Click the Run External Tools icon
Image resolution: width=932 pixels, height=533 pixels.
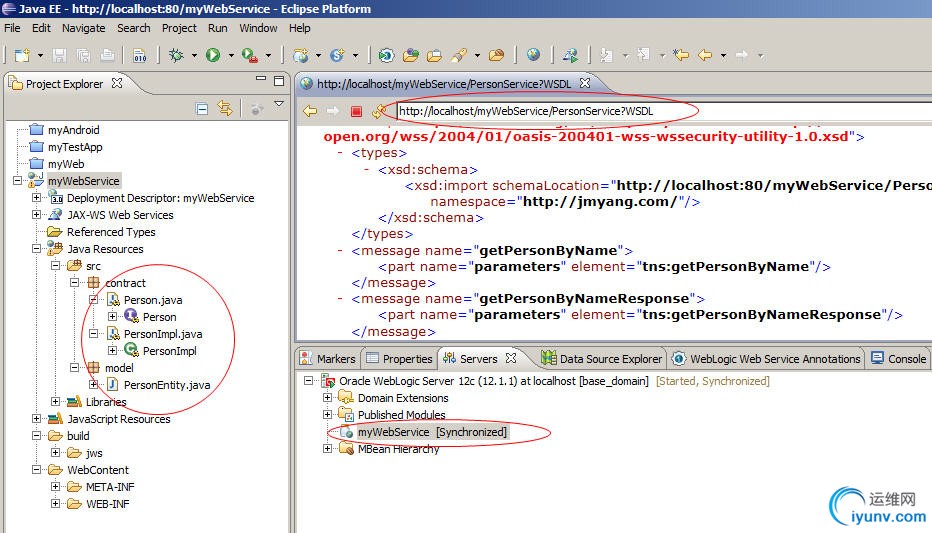pos(250,55)
